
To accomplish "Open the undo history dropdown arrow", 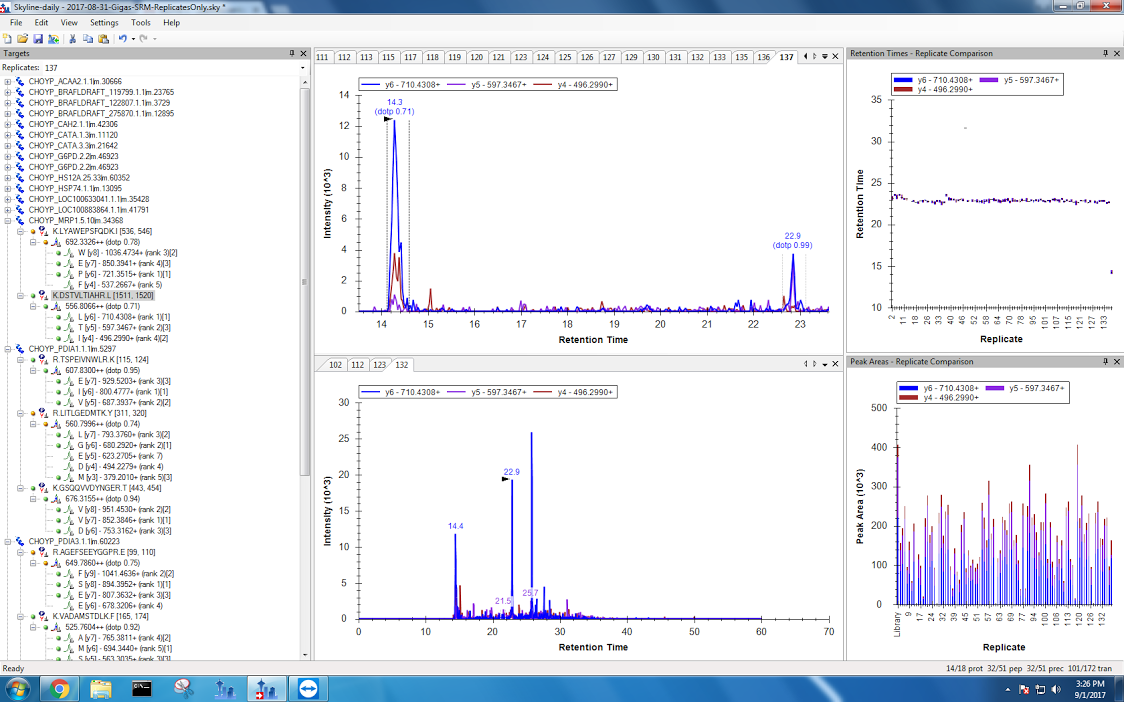I will pyautogui.click(x=132, y=38).
